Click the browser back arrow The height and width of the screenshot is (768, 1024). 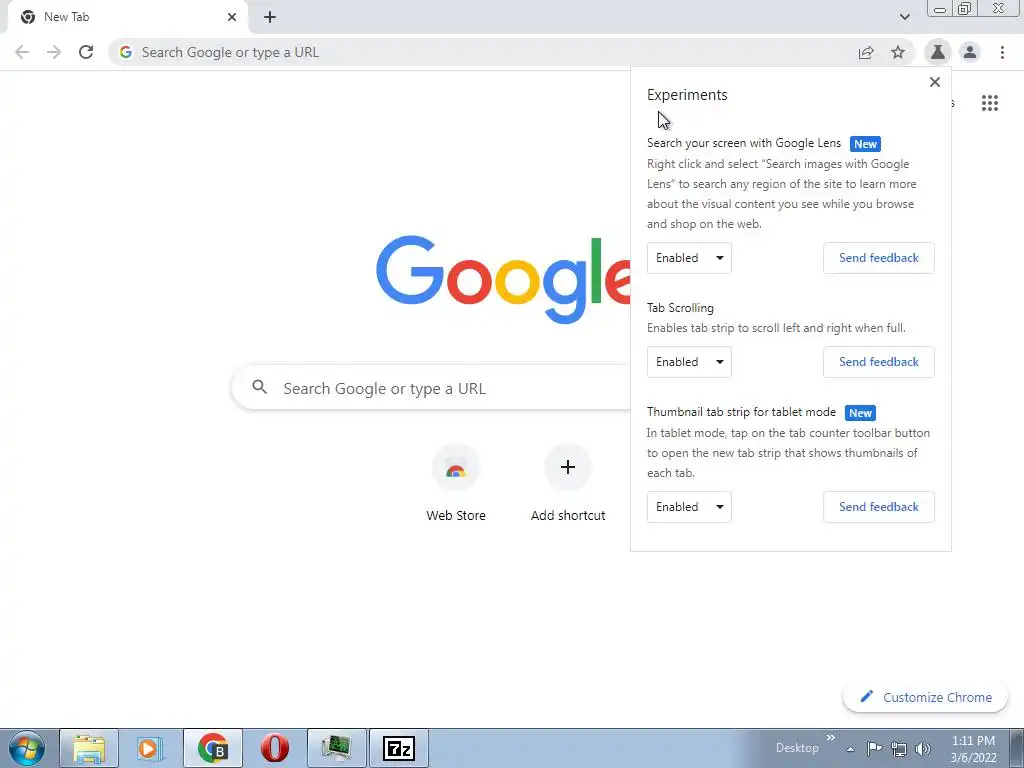pyautogui.click(x=22, y=52)
